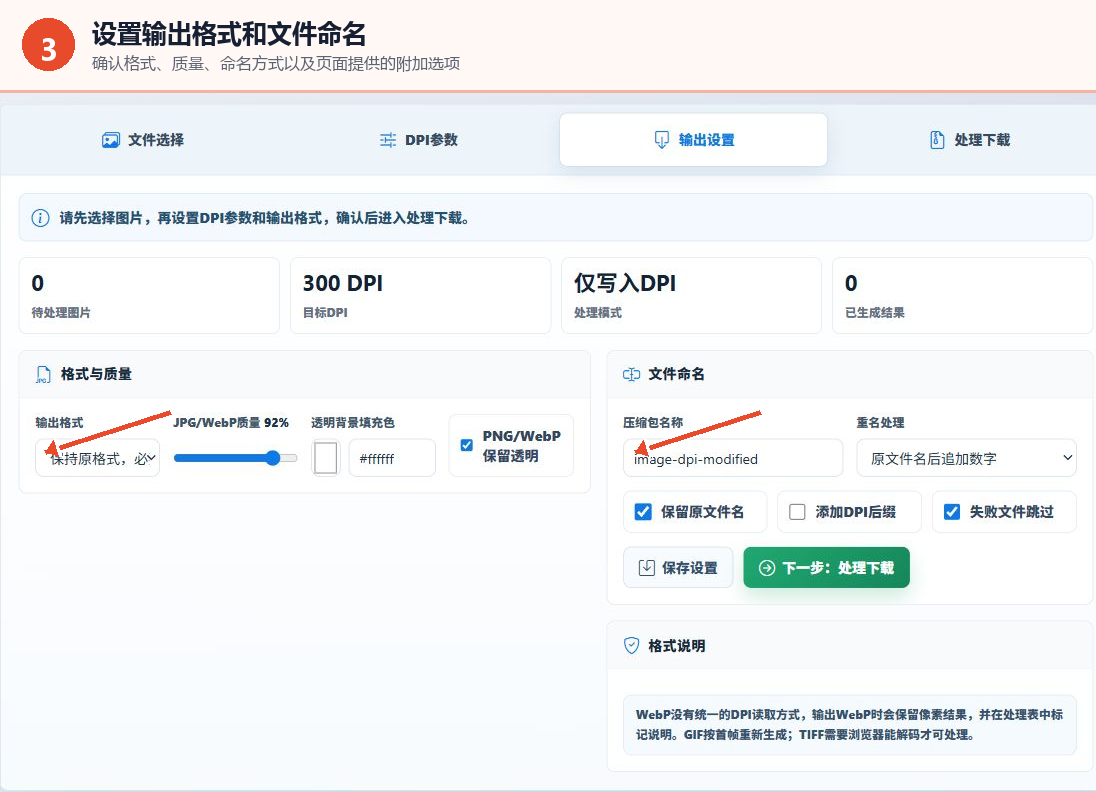Image resolution: width=1096 pixels, height=792 pixels.
Task: Open the 输出格式 dropdown
Action: [x=98, y=459]
